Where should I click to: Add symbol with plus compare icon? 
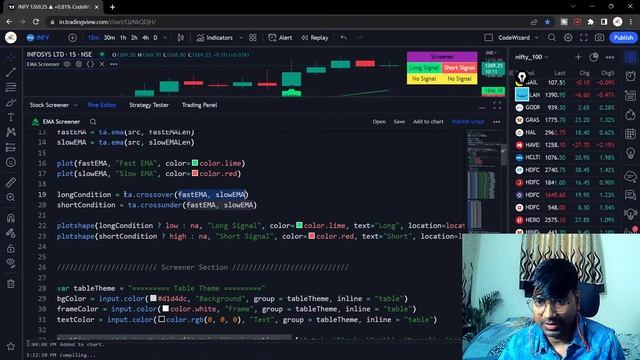click(72, 38)
